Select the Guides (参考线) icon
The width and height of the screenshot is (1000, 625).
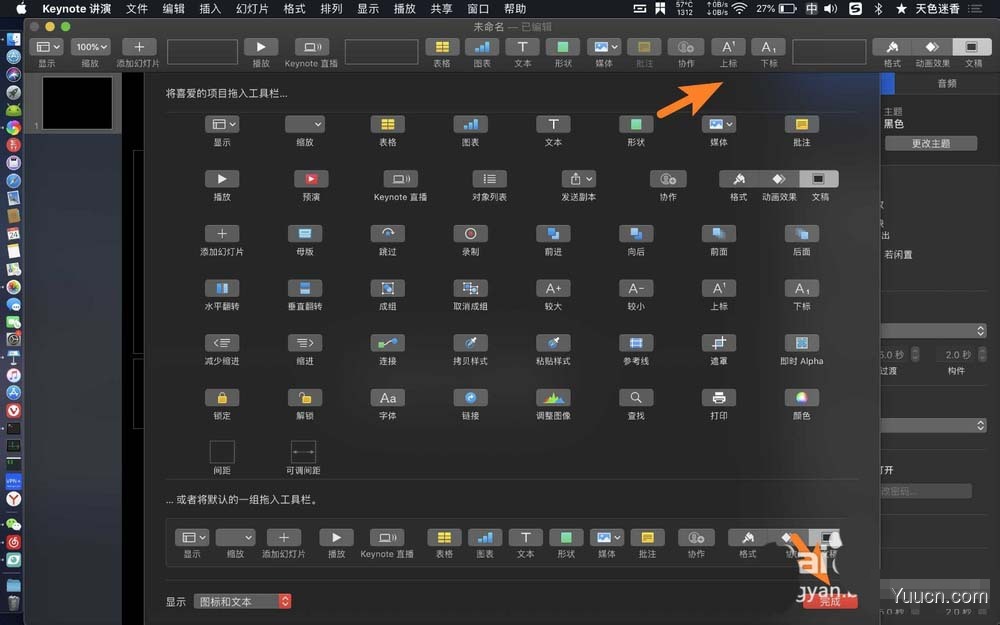[636, 343]
